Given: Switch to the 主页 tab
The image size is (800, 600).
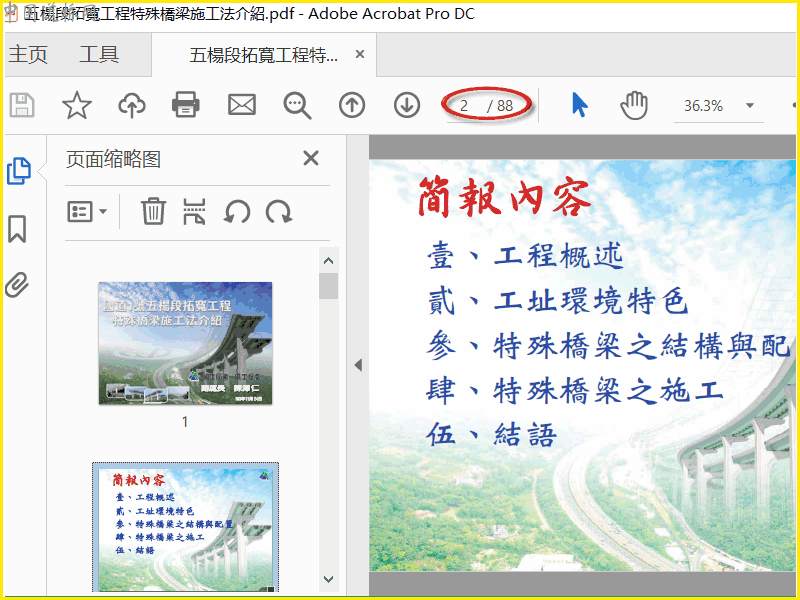Looking at the screenshot, I should click(28, 55).
